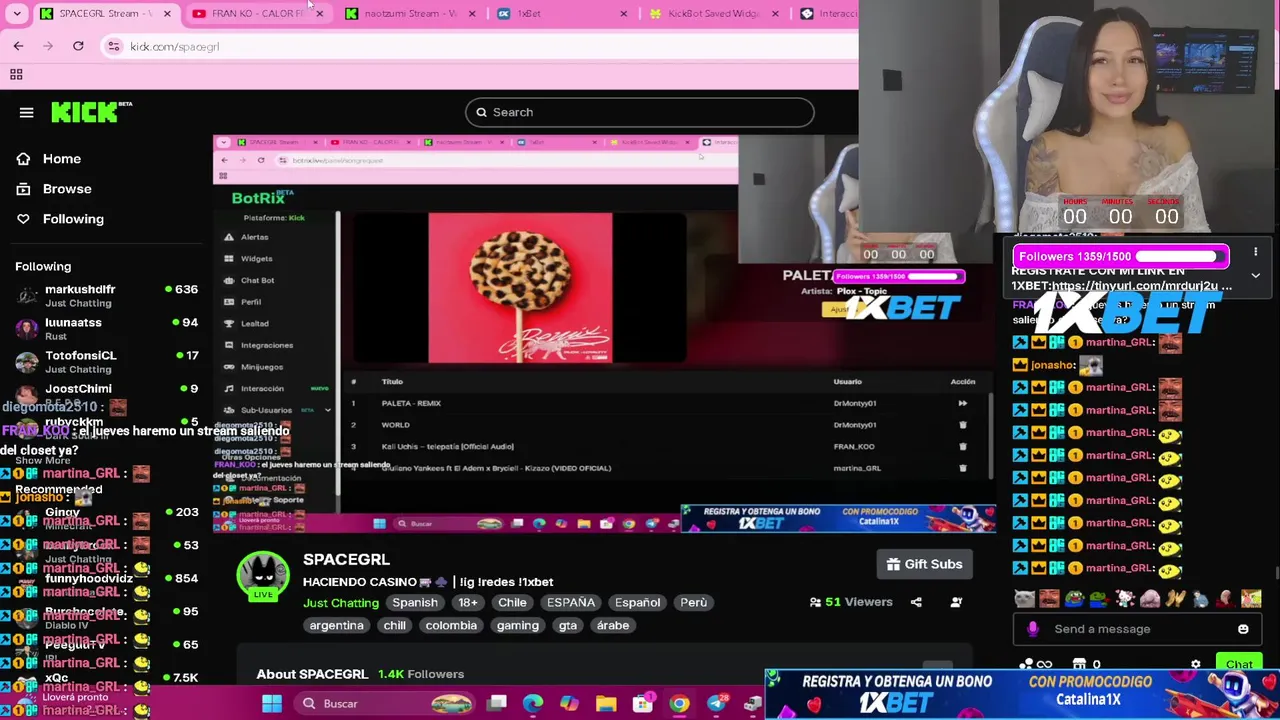Close the 1xBet tab

point(624,14)
